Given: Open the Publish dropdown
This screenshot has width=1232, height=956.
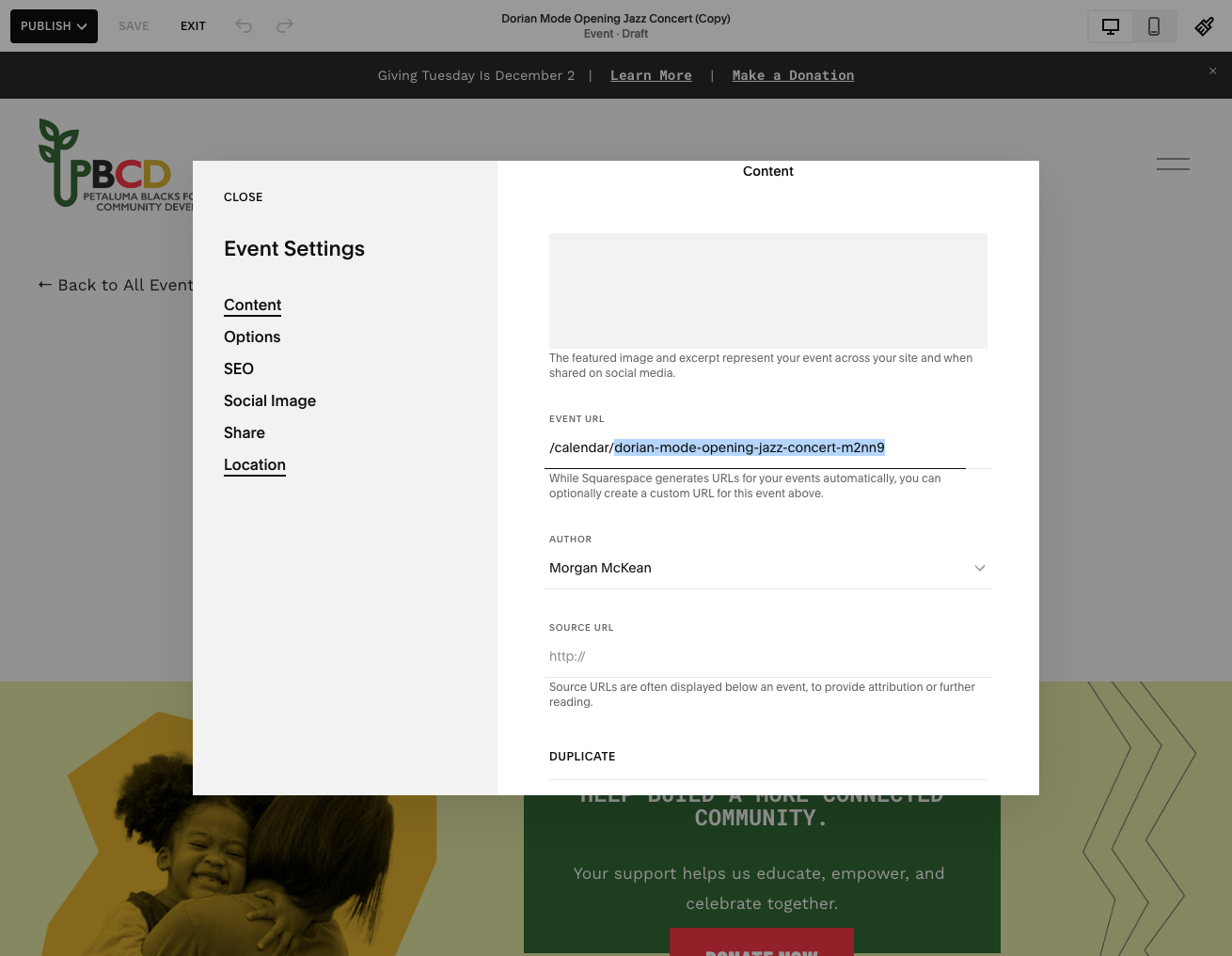Looking at the screenshot, I should pos(54,26).
